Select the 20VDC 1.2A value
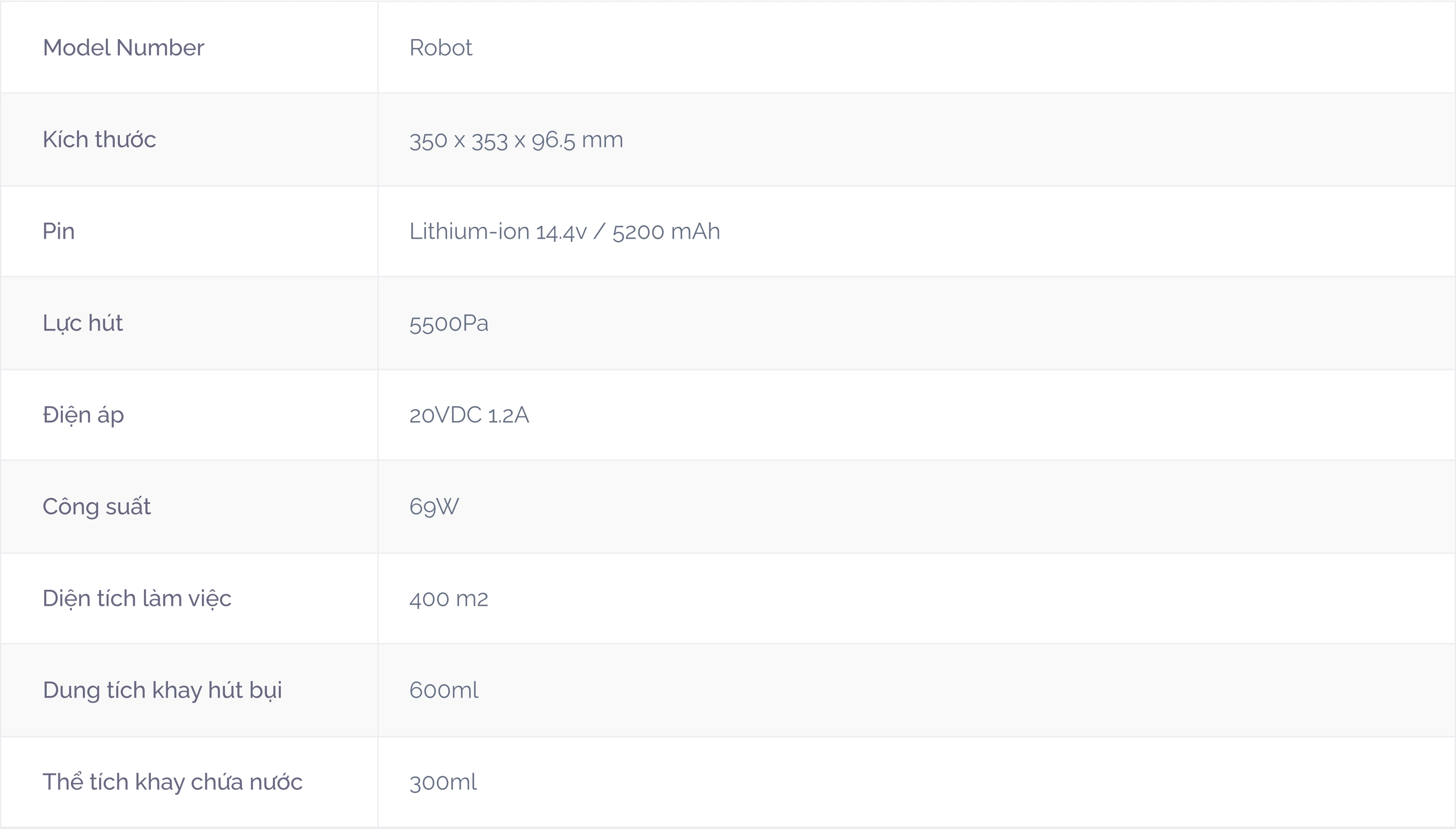The image size is (1456, 829). (469, 415)
